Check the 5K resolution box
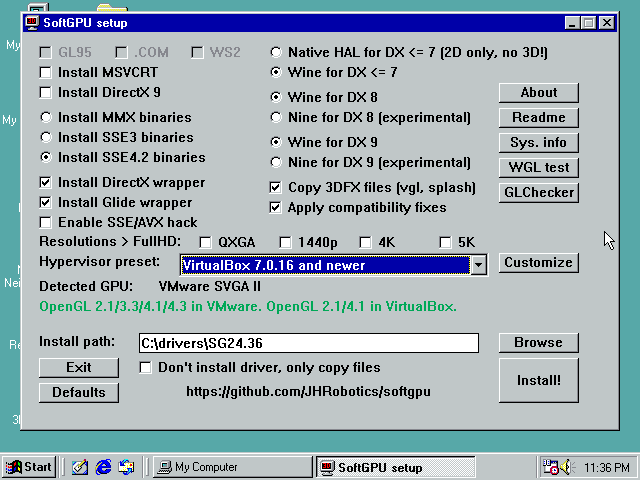The width and height of the screenshot is (640, 480). pos(445,242)
